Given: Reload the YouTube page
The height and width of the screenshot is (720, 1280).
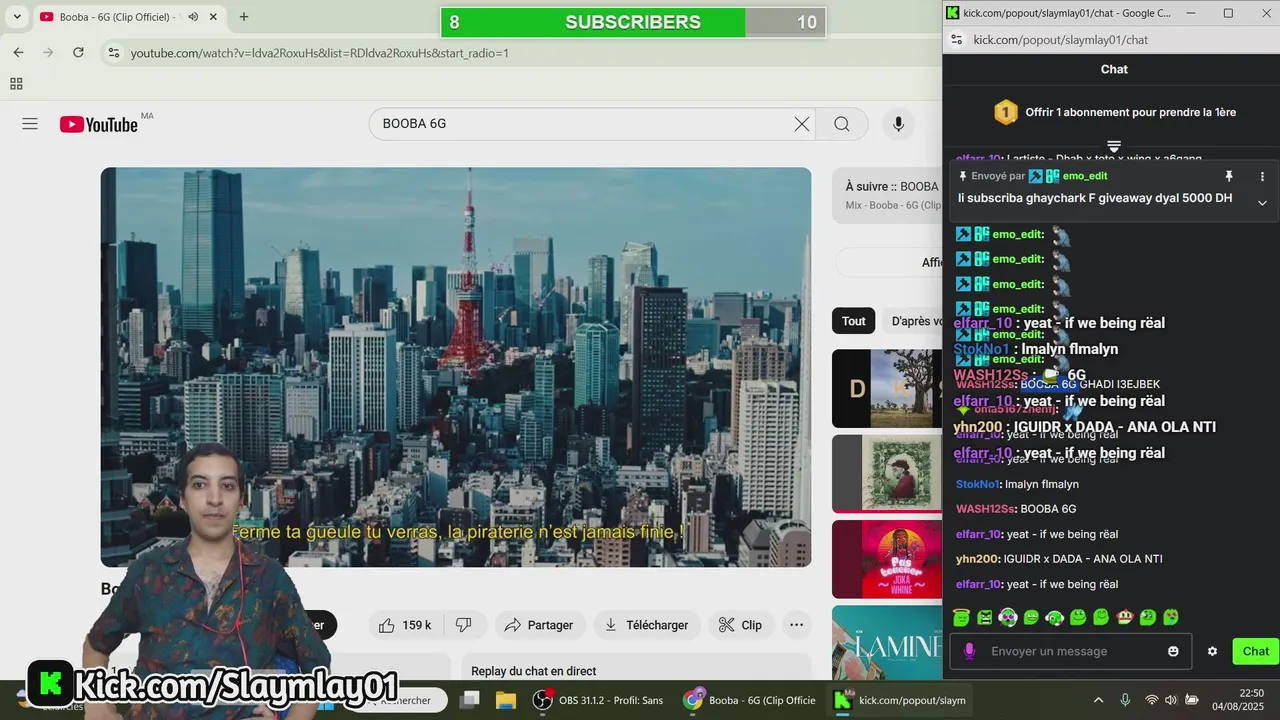Looking at the screenshot, I should (x=78, y=52).
